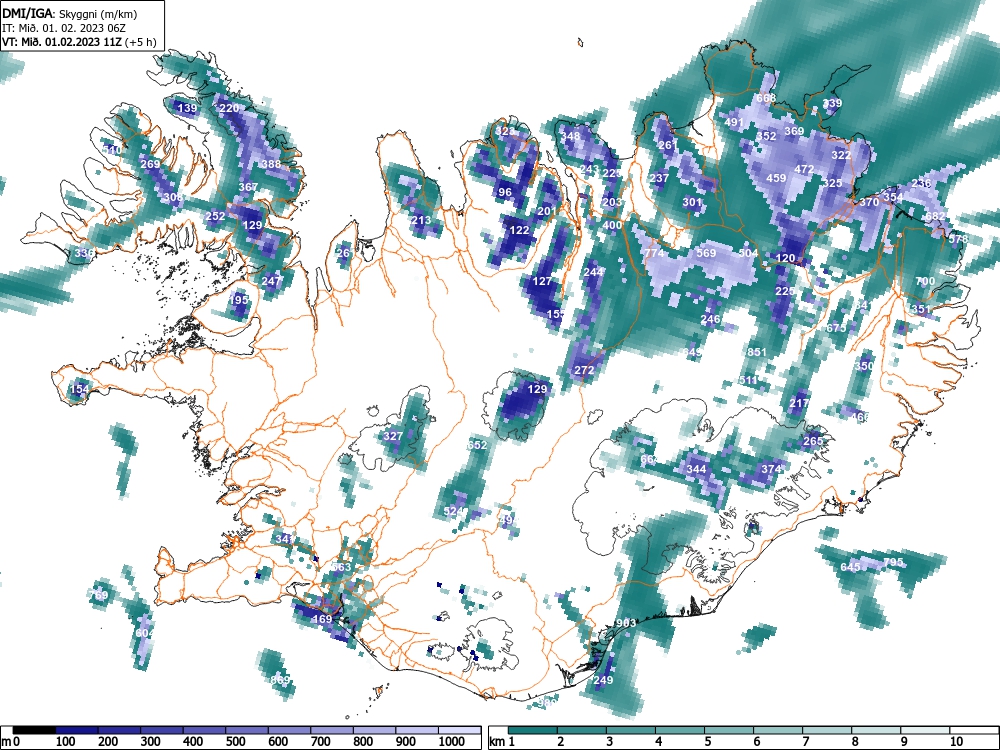Select the 272 map value
Image resolution: width=1000 pixels, height=750 pixels.
point(584,371)
